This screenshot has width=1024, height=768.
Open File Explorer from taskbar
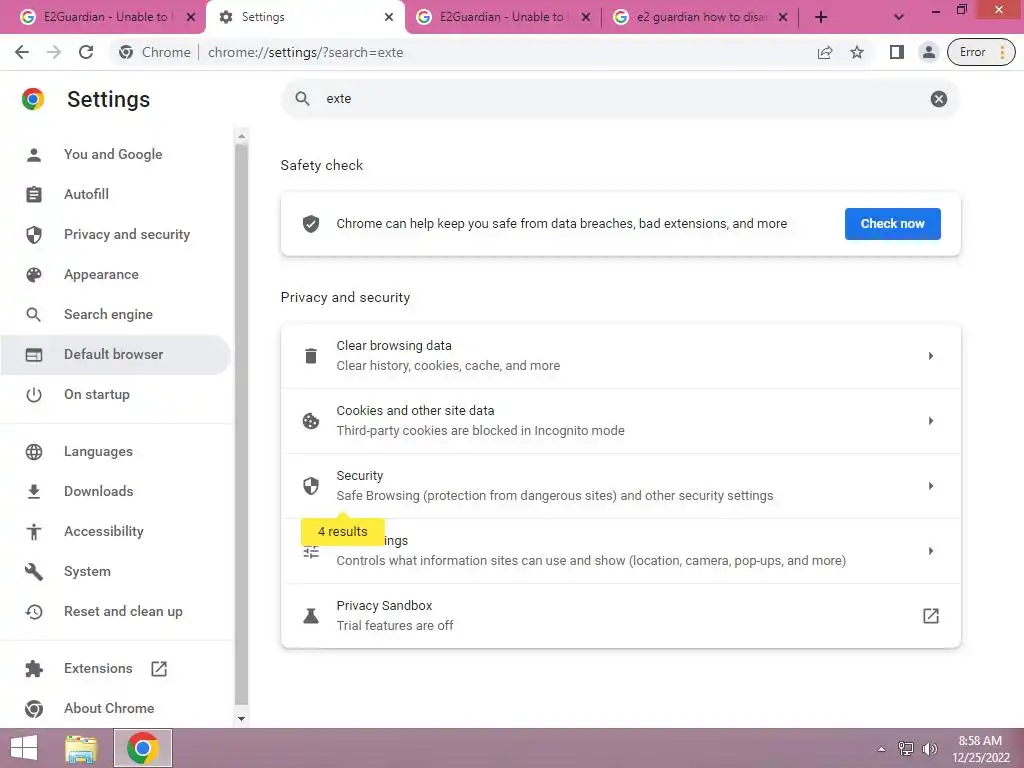coord(81,748)
